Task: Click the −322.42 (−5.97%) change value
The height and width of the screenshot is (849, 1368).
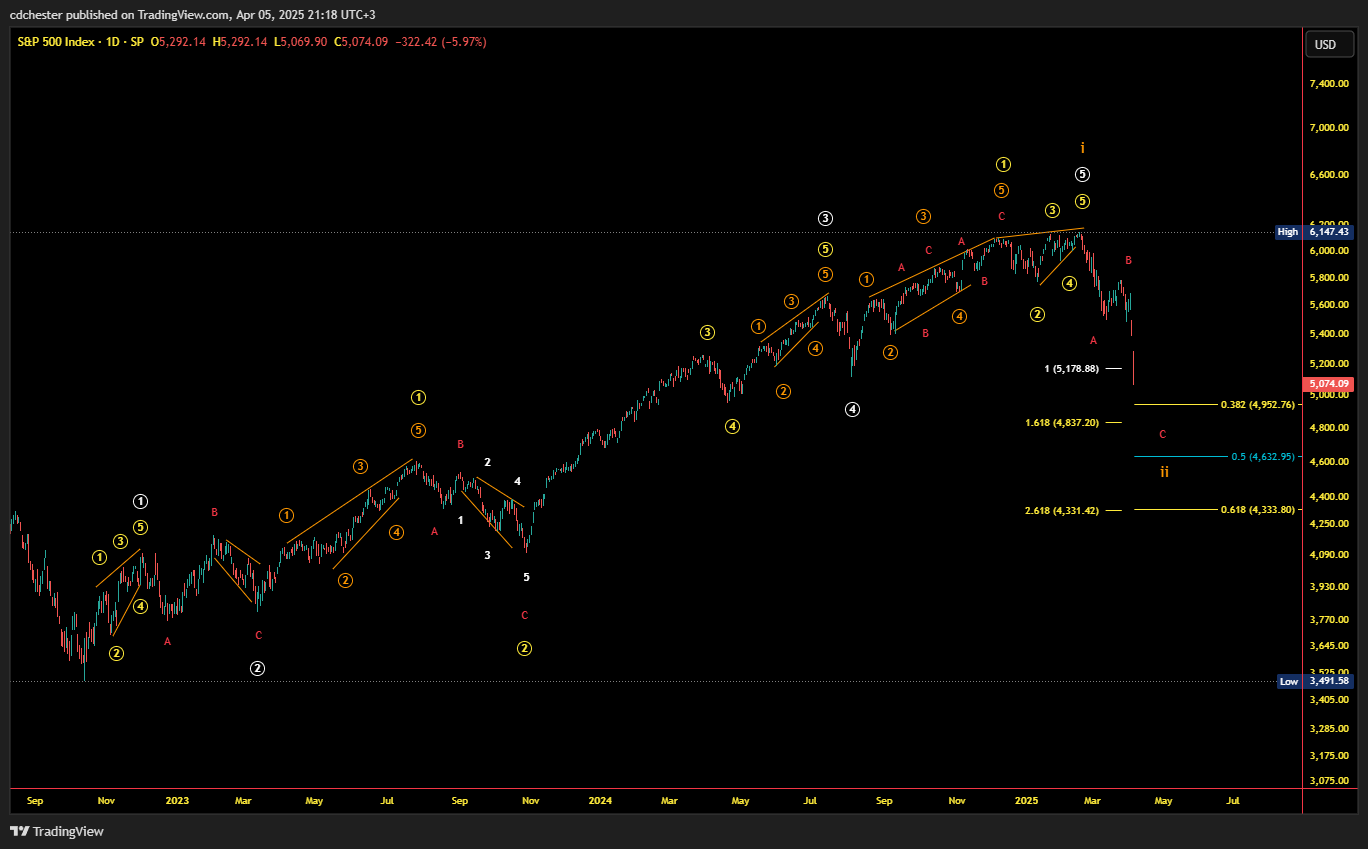Action: click(x=441, y=42)
